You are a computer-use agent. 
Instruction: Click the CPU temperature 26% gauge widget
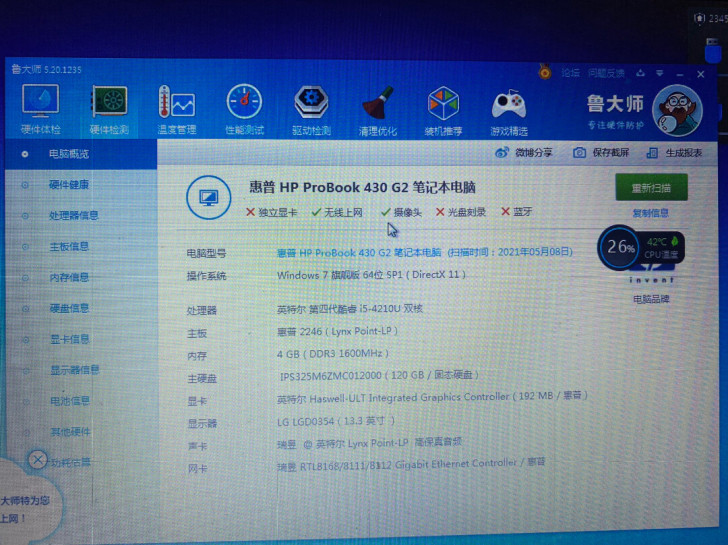641,247
